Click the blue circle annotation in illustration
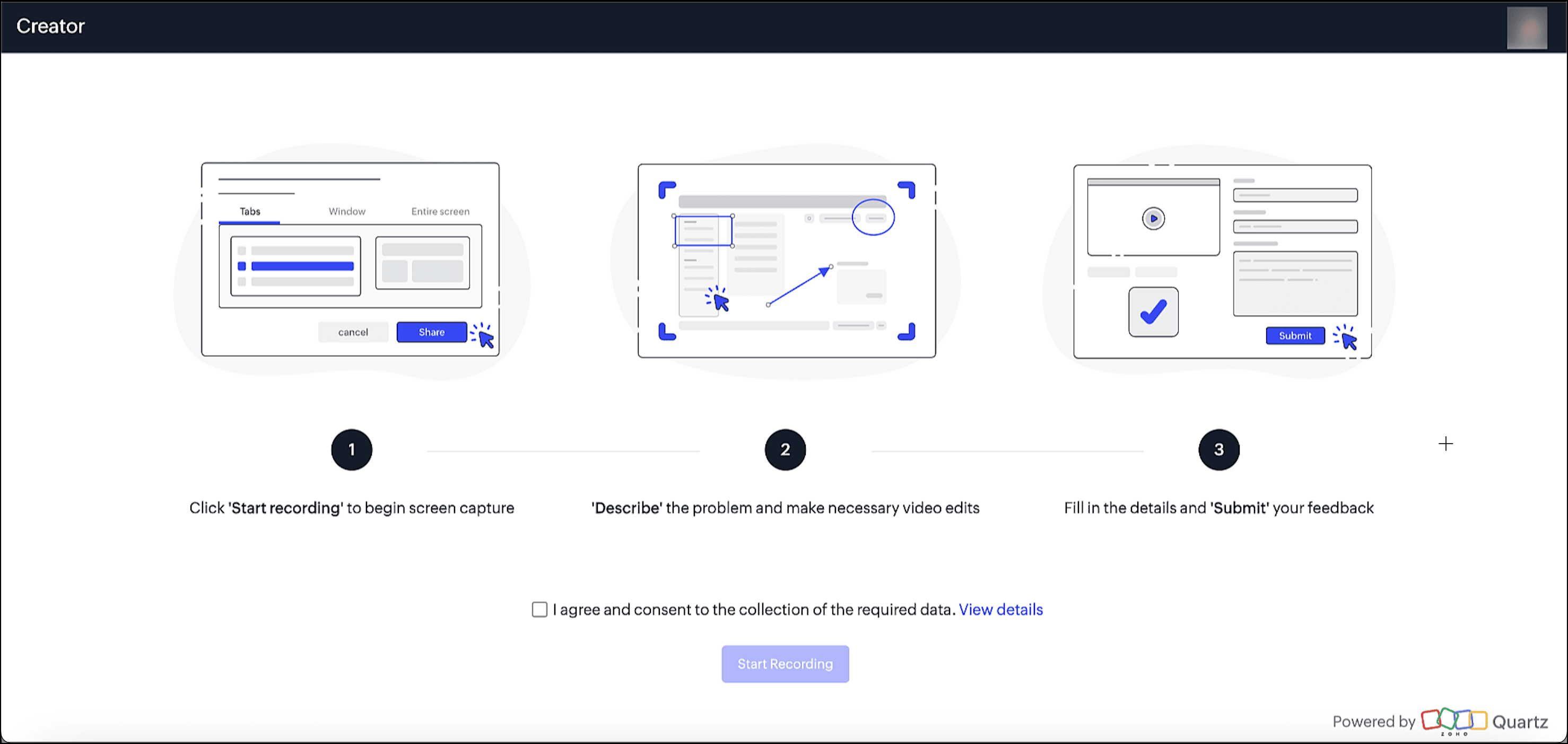This screenshot has height=744, width=1568. point(873,218)
